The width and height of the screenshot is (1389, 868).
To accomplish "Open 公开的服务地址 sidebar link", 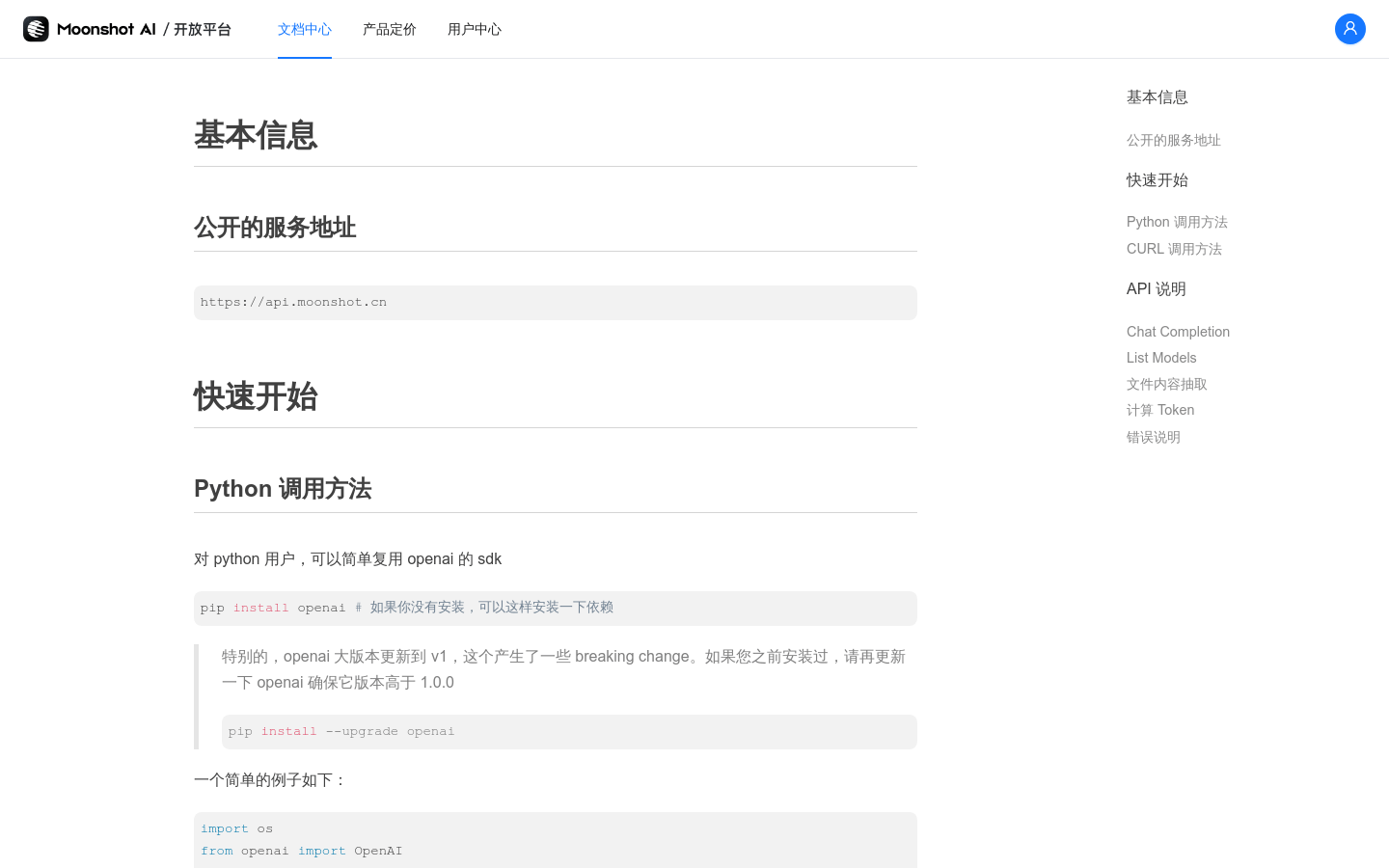I will [x=1173, y=140].
